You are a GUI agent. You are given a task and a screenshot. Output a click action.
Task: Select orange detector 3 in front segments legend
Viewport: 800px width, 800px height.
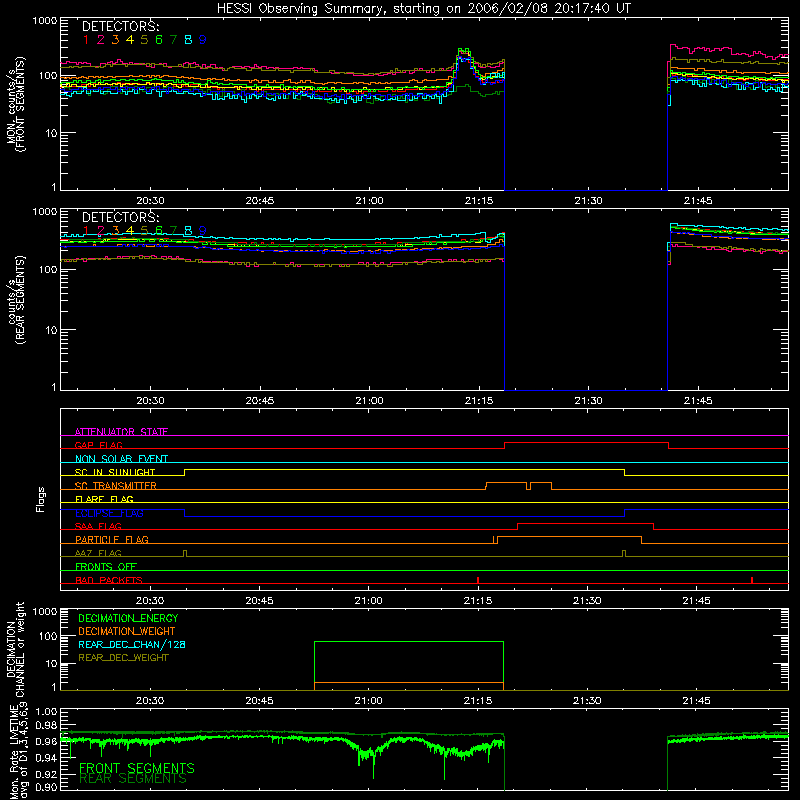pos(115,40)
